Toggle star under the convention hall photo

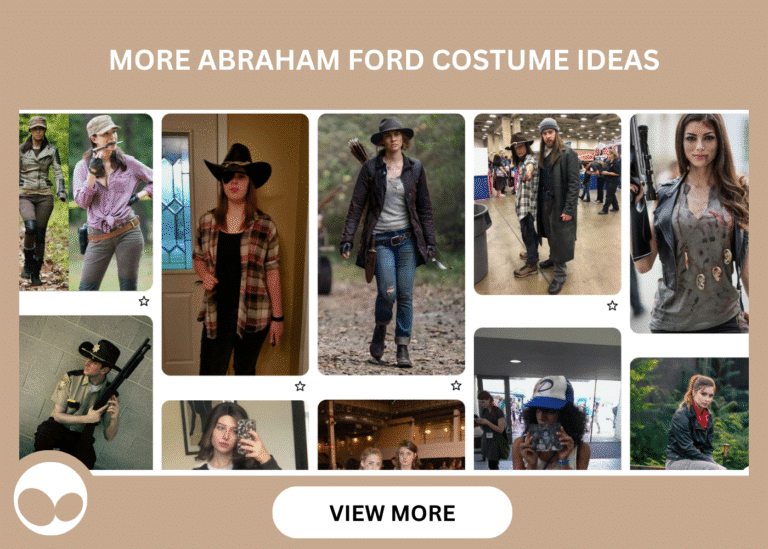[612, 305]
